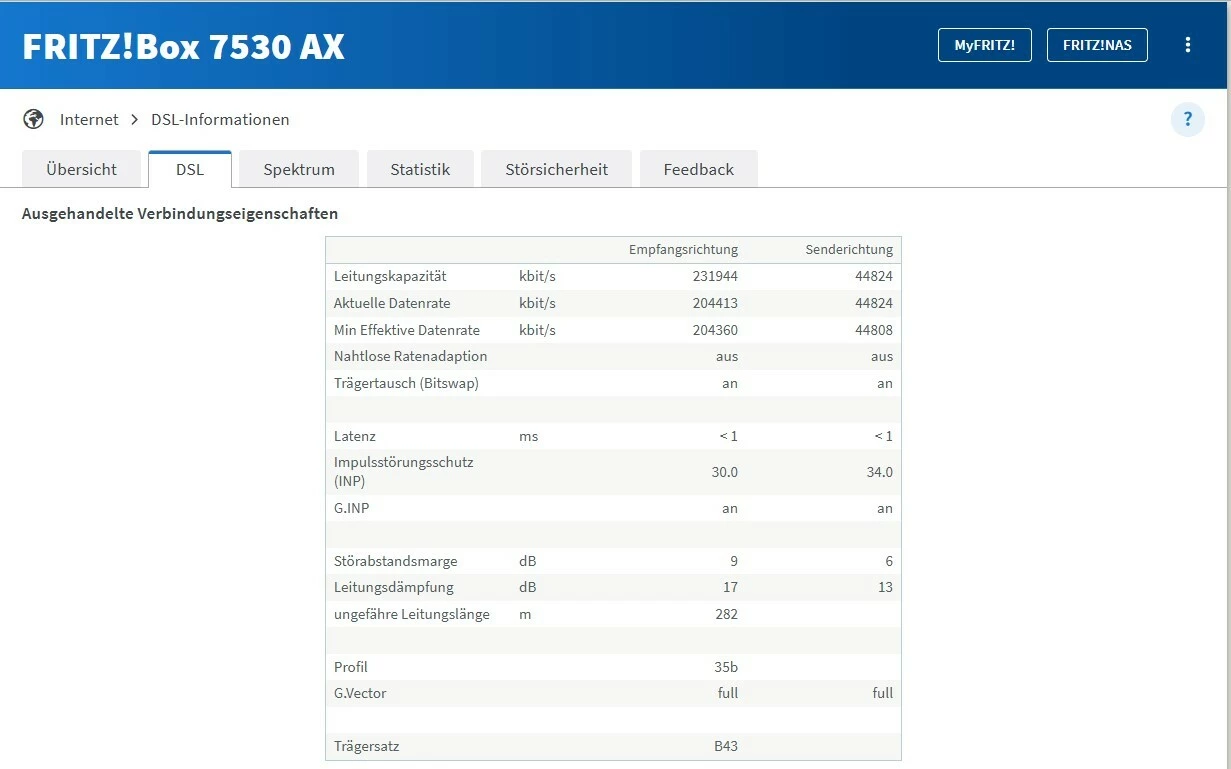
Task: Click the globe icon beside Internet
Action: tap(34, 120)
